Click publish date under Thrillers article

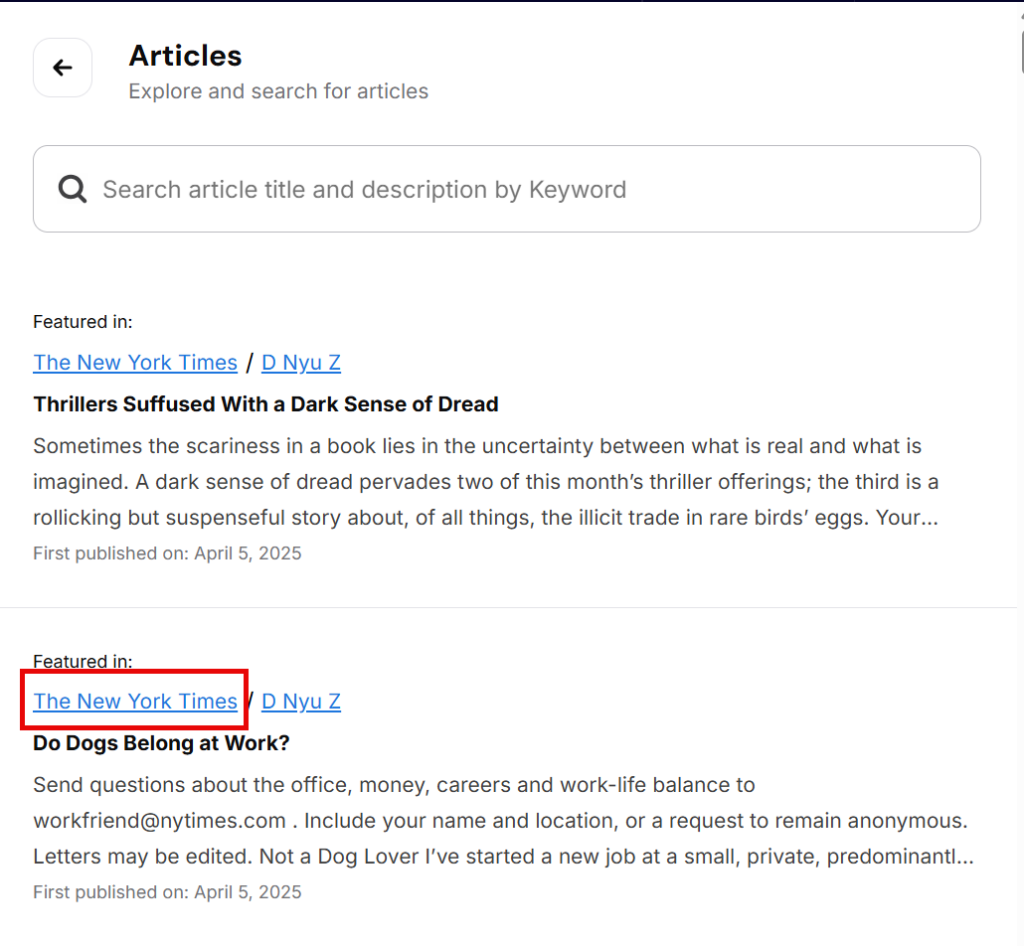[x=167, y=554]
